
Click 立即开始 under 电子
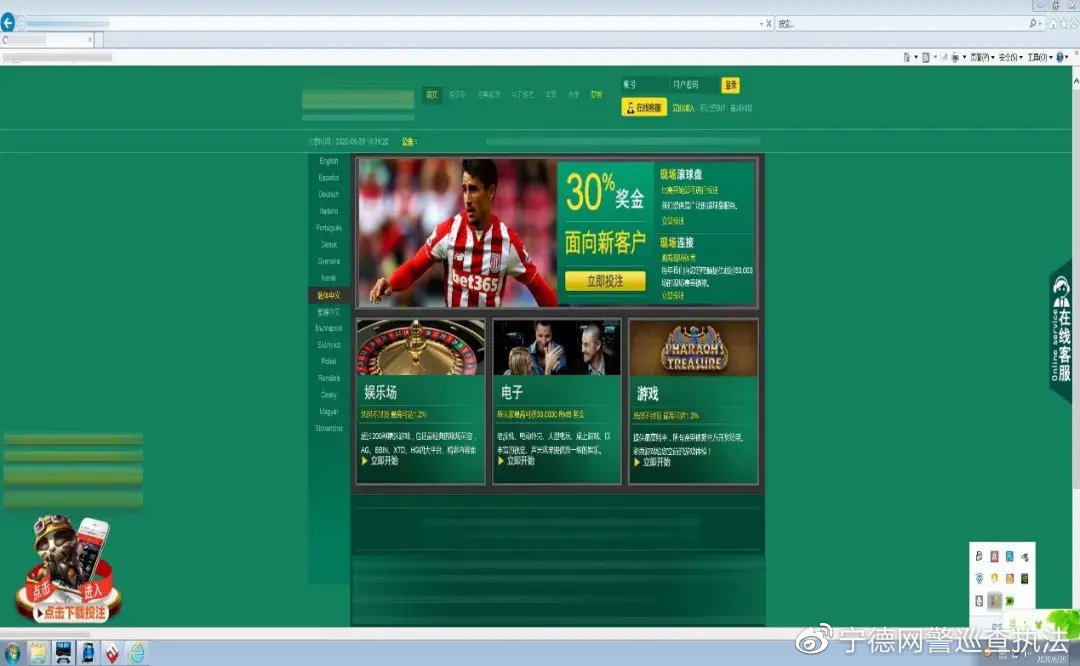pos(517,461)
